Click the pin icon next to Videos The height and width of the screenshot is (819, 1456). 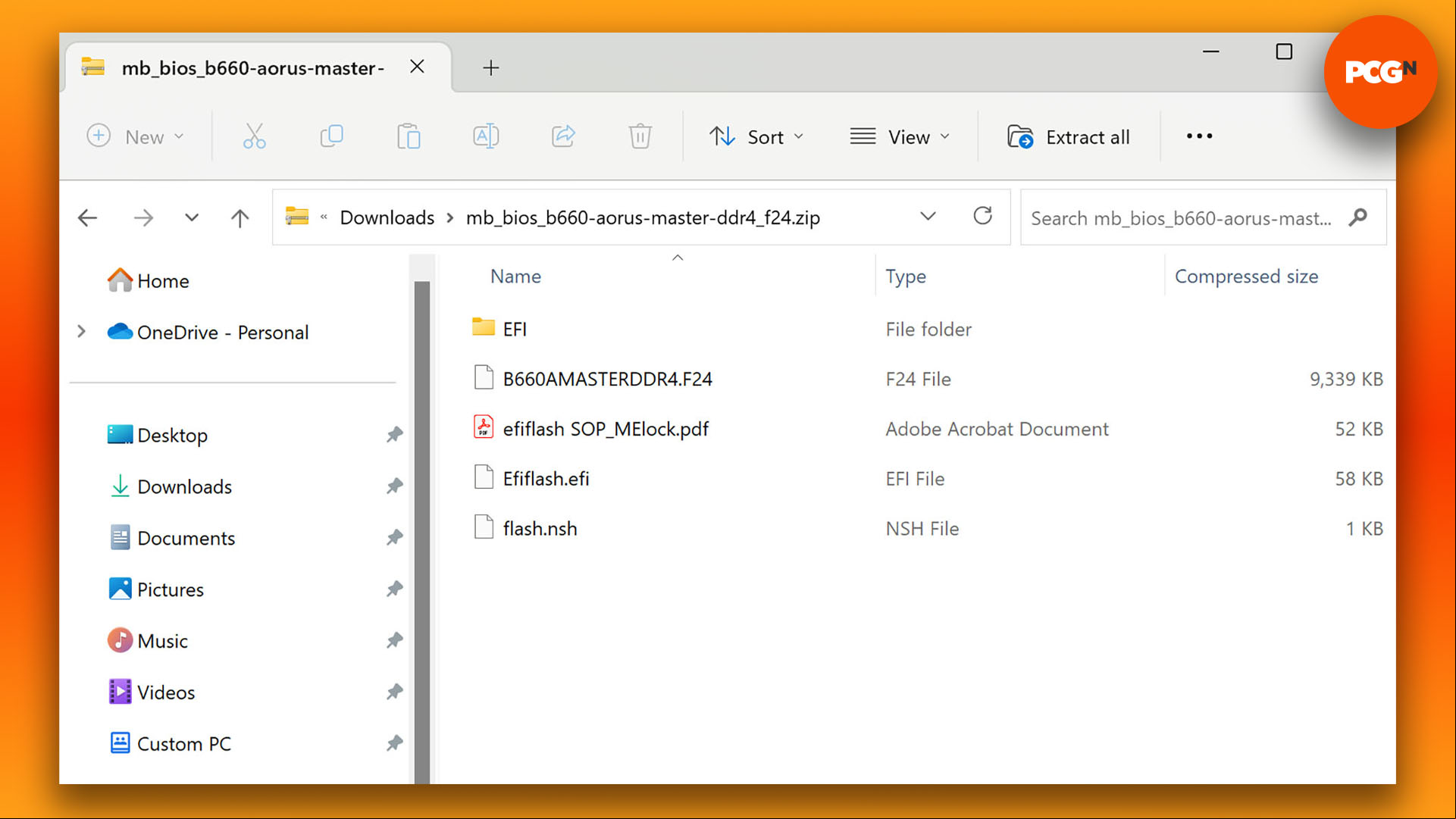click(394, 692)
